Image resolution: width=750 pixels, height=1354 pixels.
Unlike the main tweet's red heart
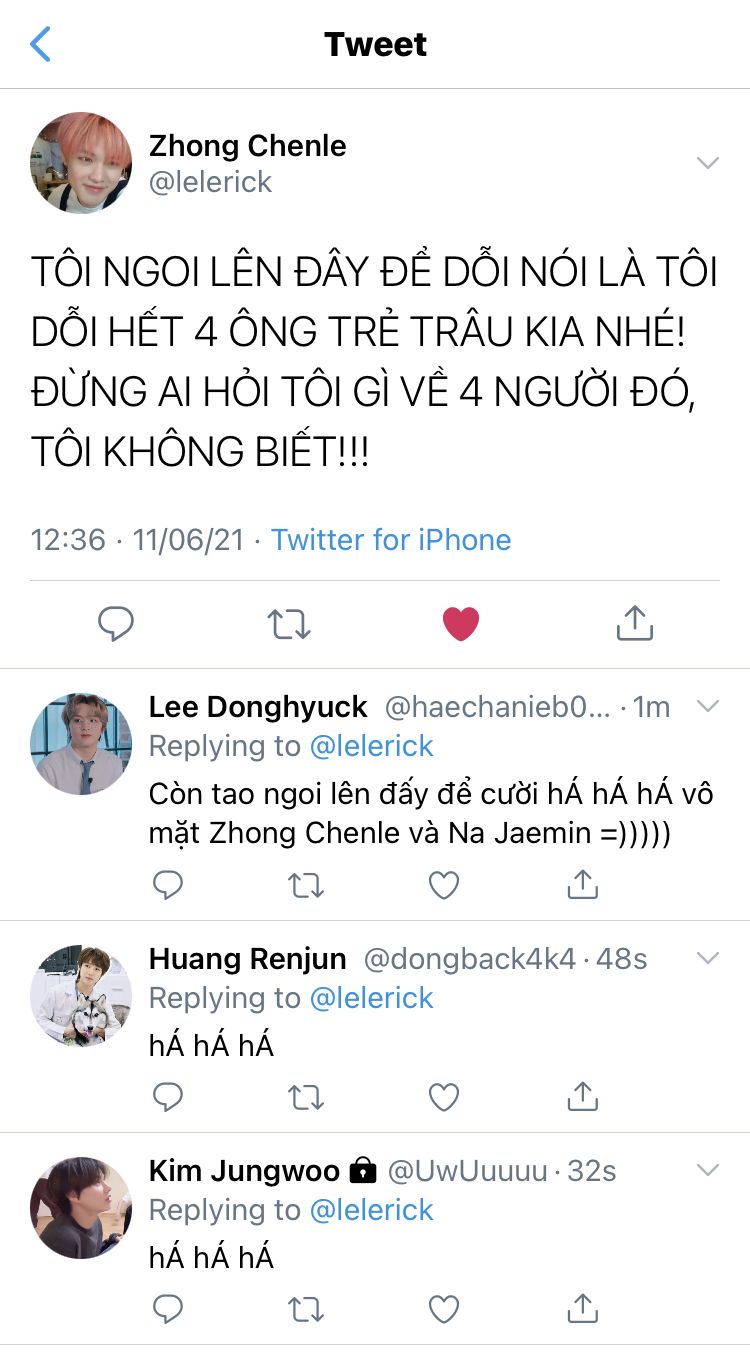(x=461, y=624)
